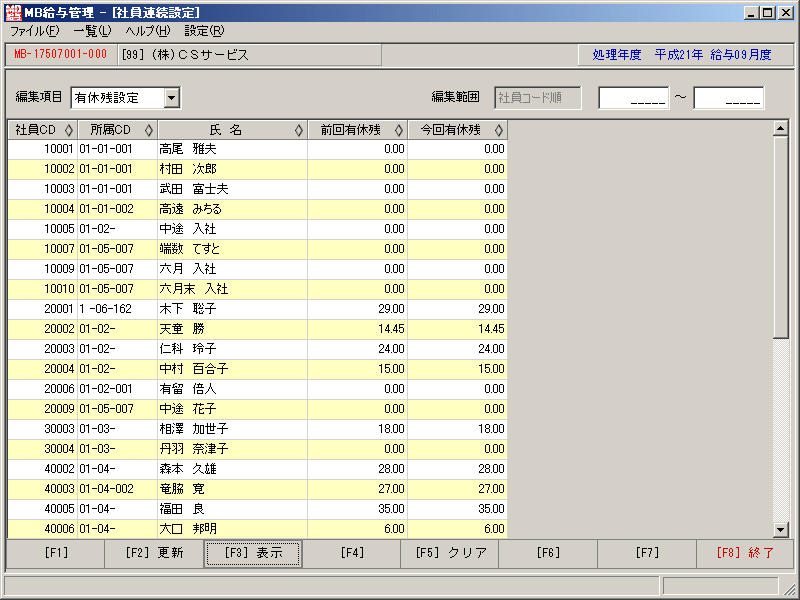
Task: Select employee name 高尾 雅夫
Action: [188, 149]
